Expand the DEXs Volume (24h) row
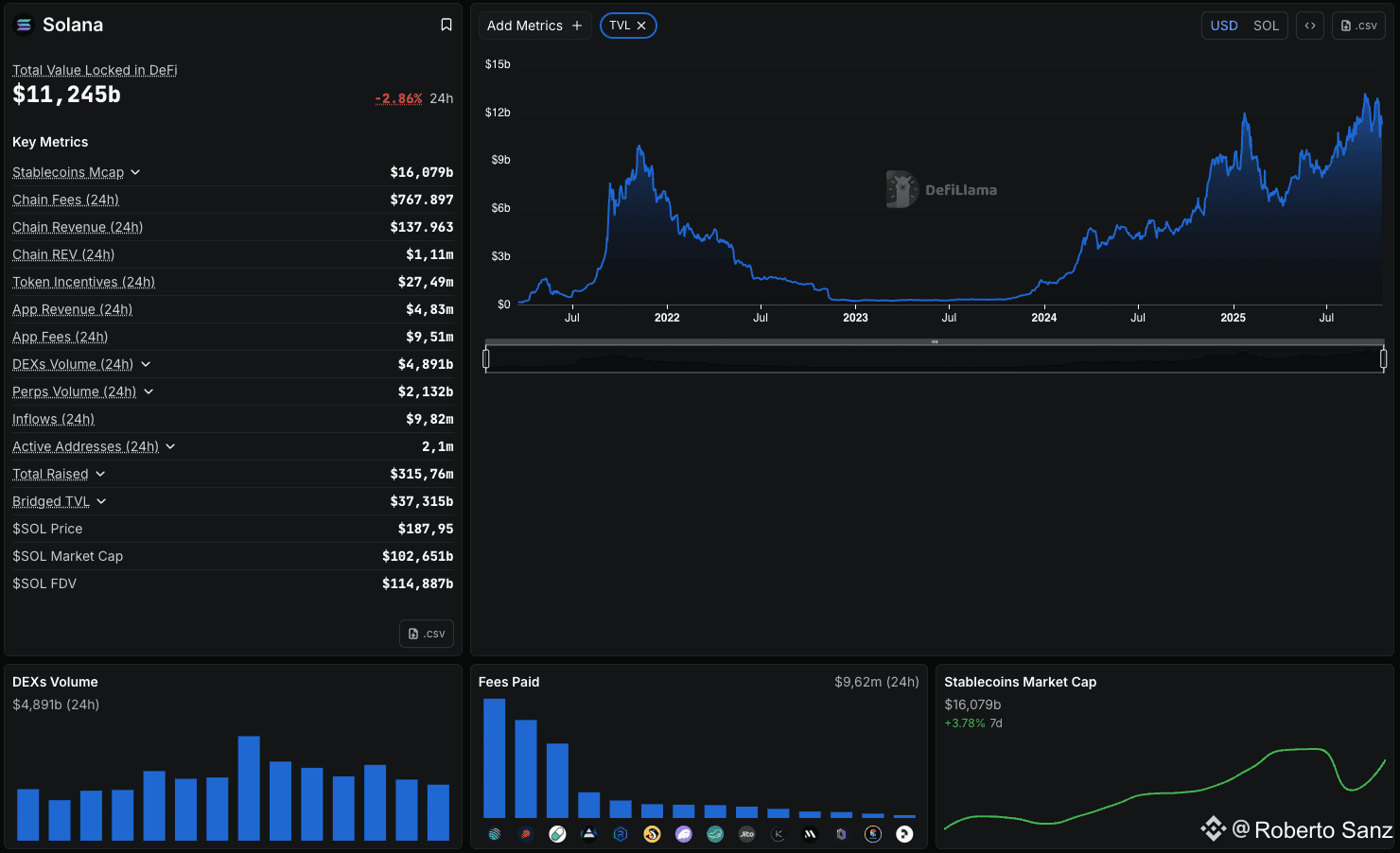The width and height of the screenshot is (1400, 853). point(146,364)
